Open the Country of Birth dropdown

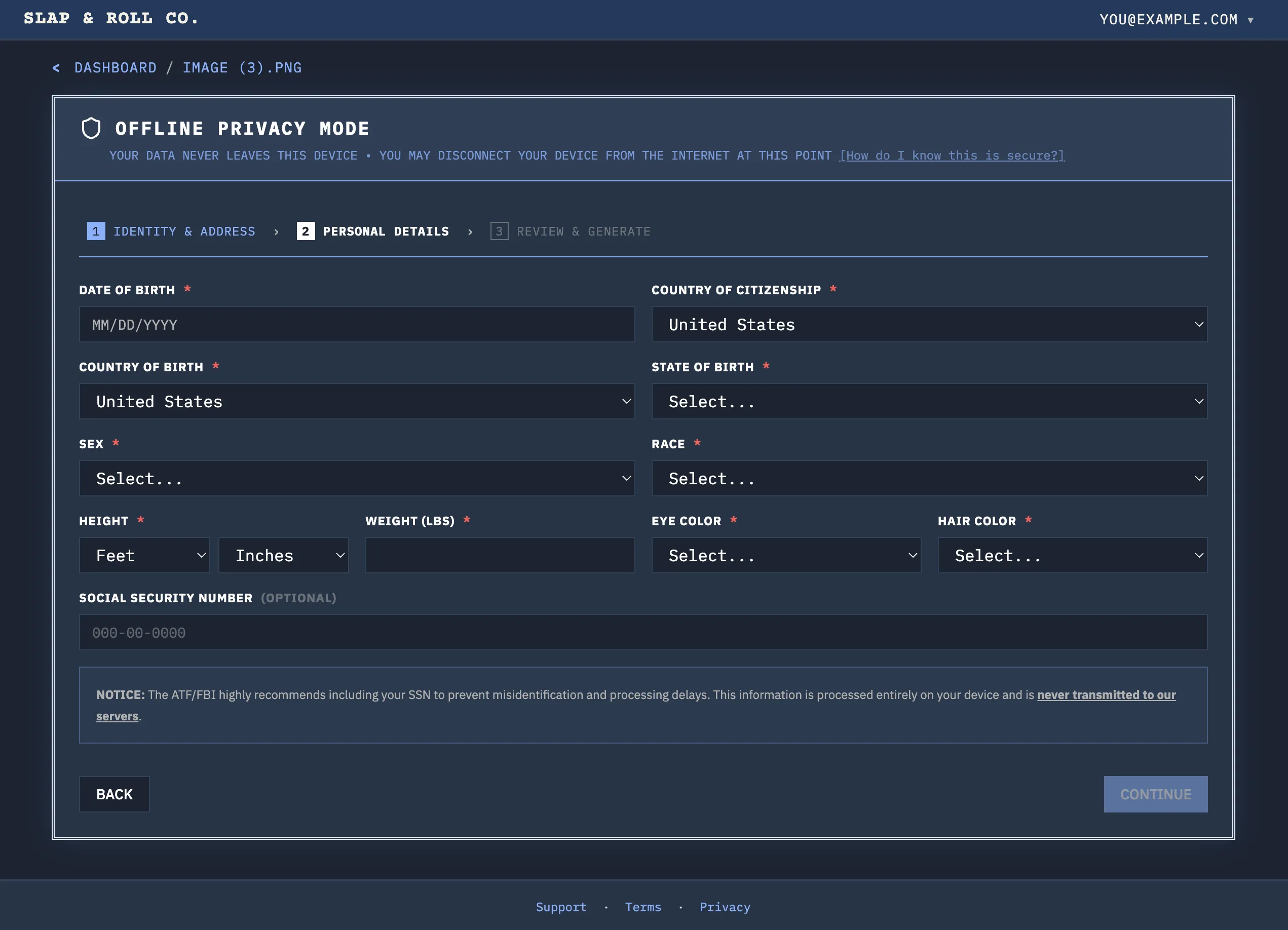[357, 401]
